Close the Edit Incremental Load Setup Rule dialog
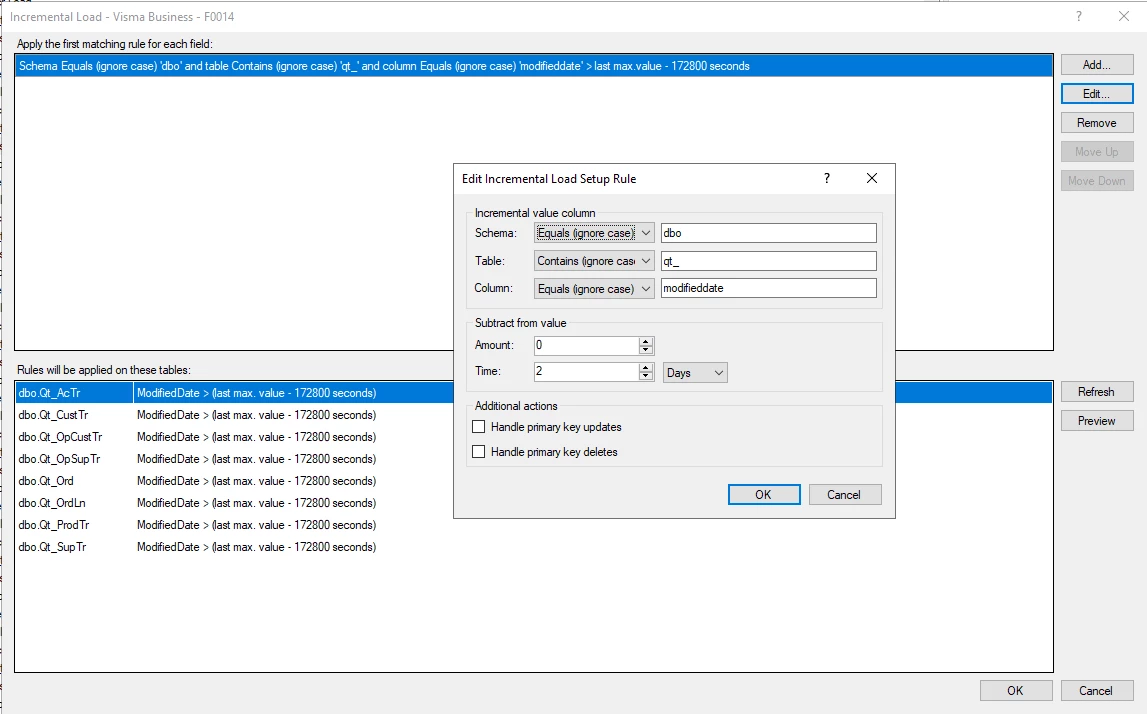 pos(871,179)
